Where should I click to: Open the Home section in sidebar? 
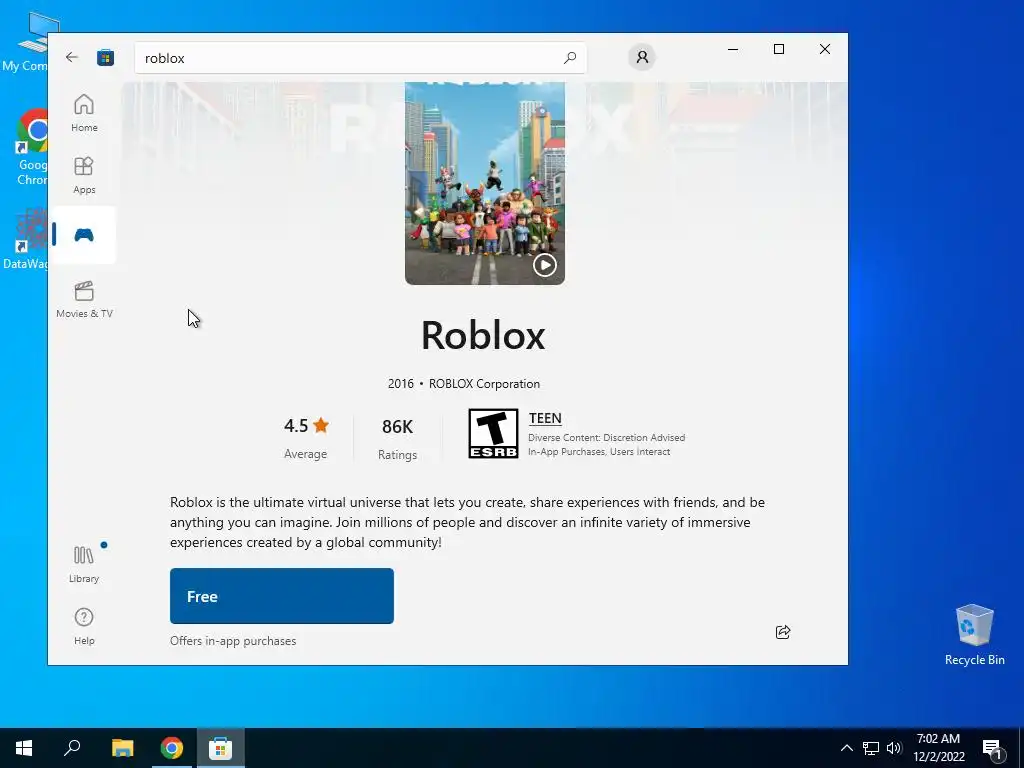click(x=84, y=113)
